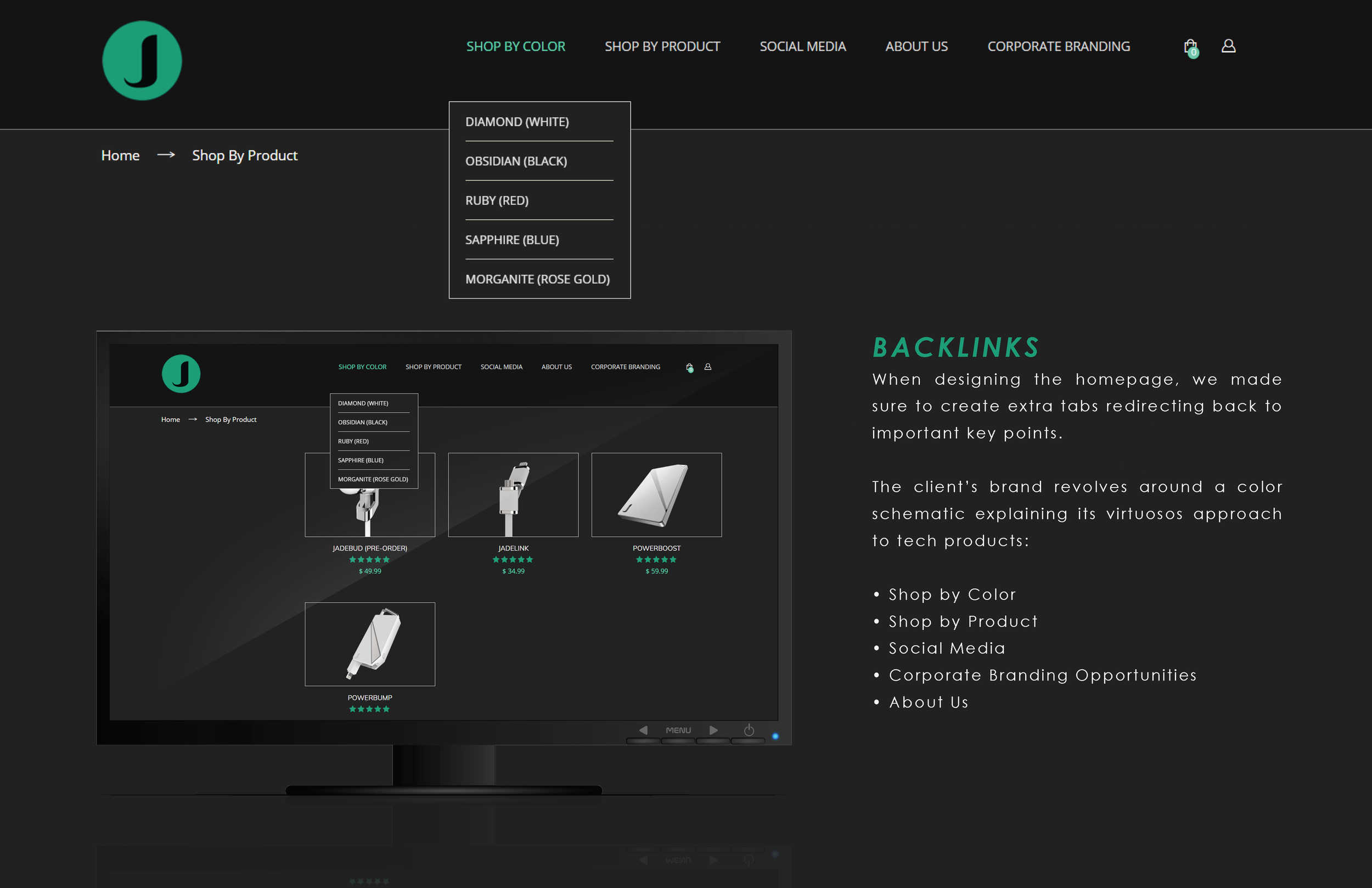Expand the Shop By Color dropdown menu
Image resolution: width=1372 pixels, height=888 pixels.
pos(515,46)
